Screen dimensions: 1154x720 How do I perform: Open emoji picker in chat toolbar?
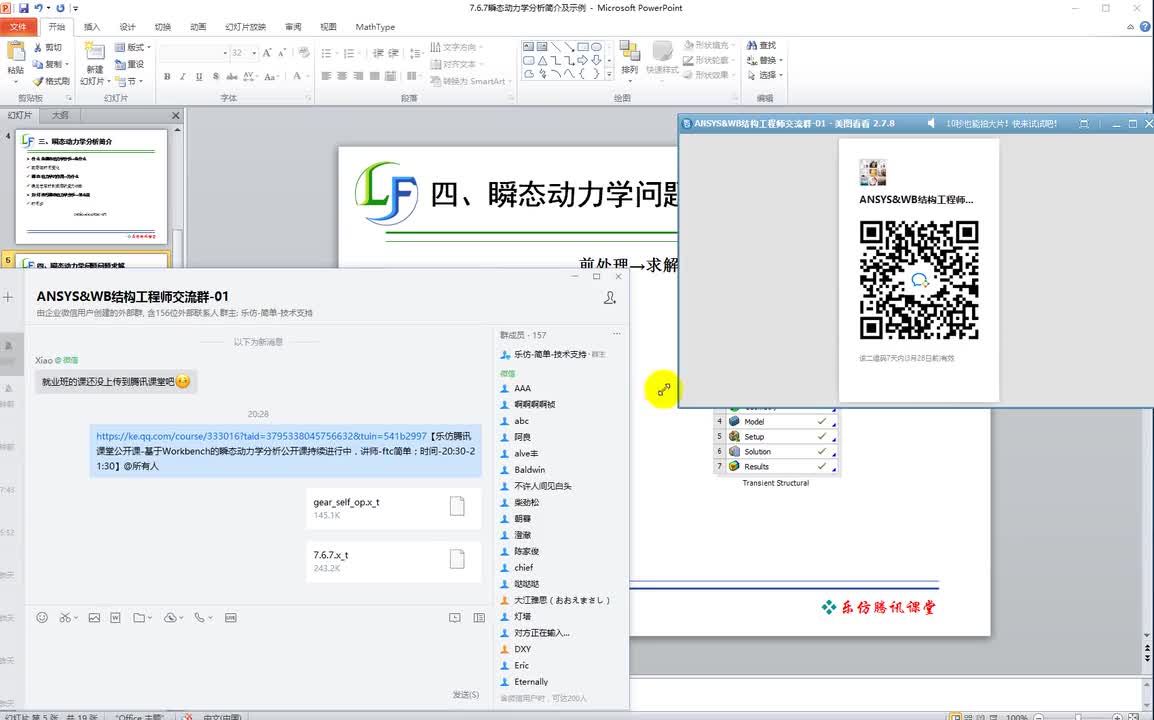(x=42, y=618)
